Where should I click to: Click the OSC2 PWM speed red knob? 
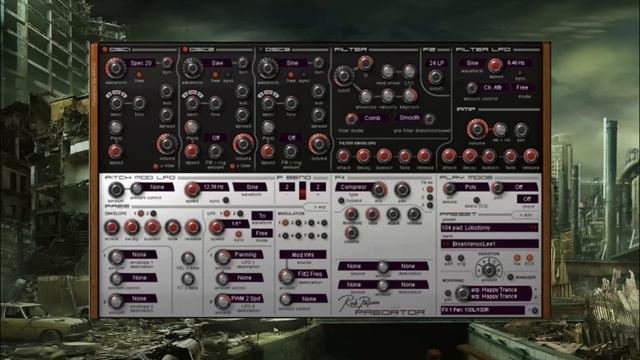[x=191, y=151]
